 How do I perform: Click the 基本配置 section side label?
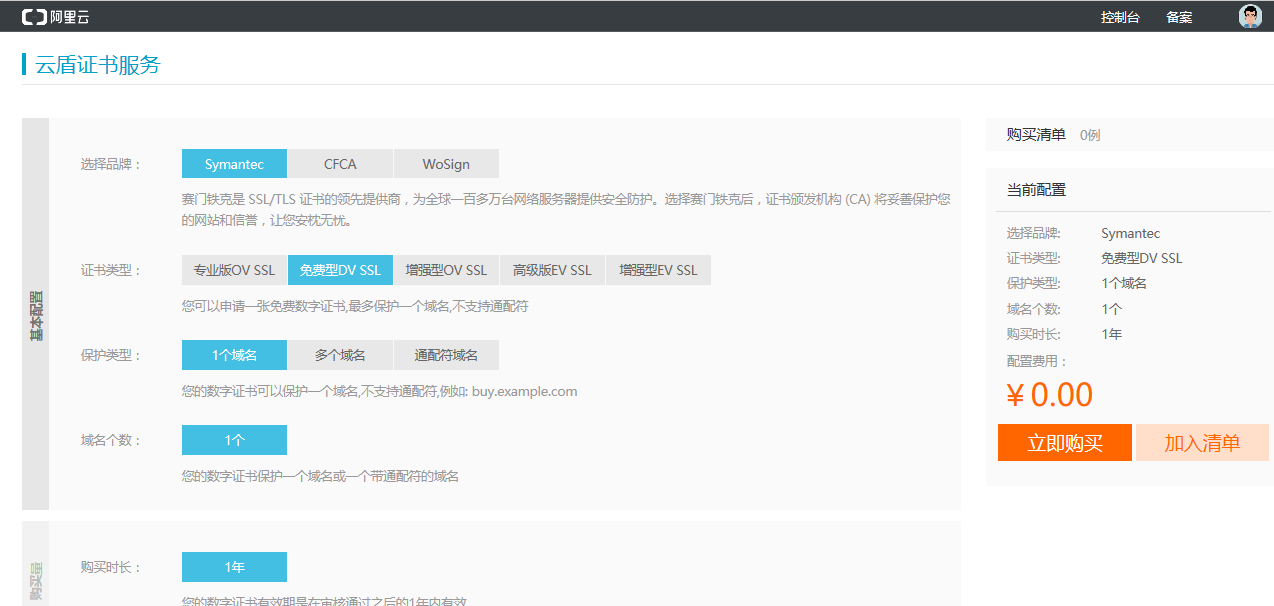point(36,316)
